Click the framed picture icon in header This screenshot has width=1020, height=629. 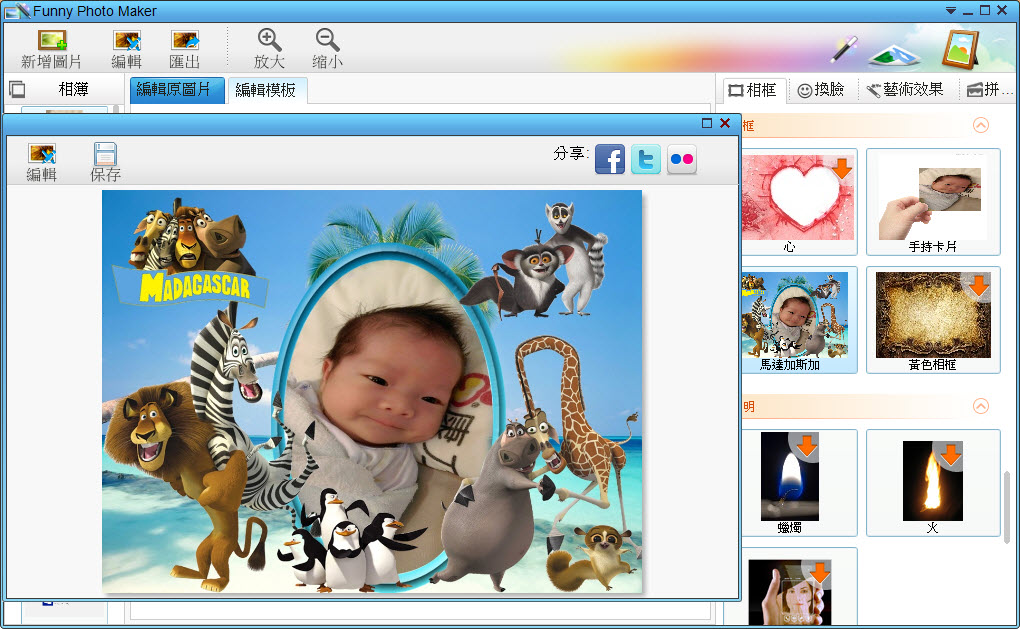(x=961, y=48)
